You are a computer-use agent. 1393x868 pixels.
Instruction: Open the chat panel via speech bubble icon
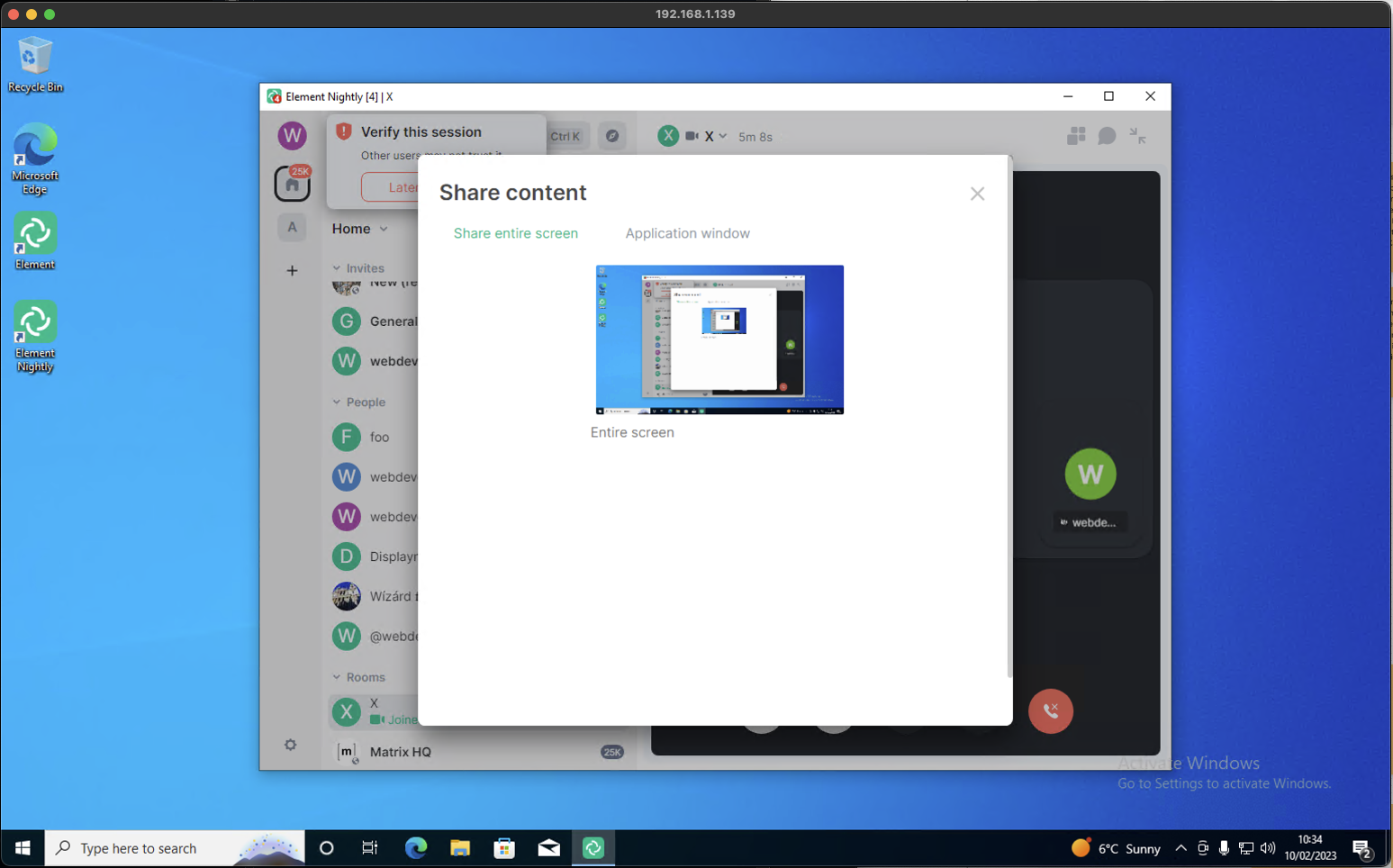pyautogui.click(x=1106, y=136)
